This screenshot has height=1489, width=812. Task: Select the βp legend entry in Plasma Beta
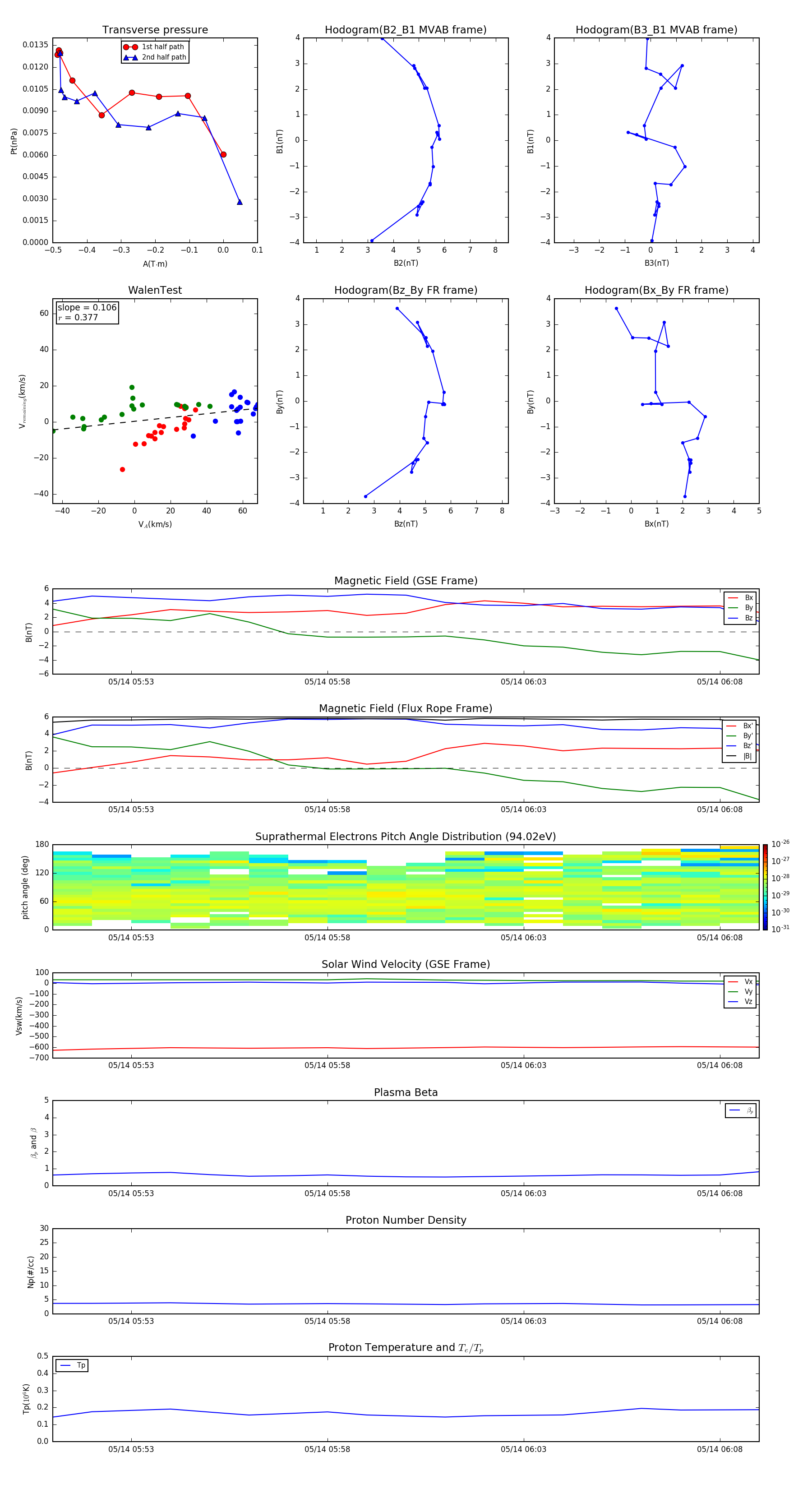coord(742,1110)
